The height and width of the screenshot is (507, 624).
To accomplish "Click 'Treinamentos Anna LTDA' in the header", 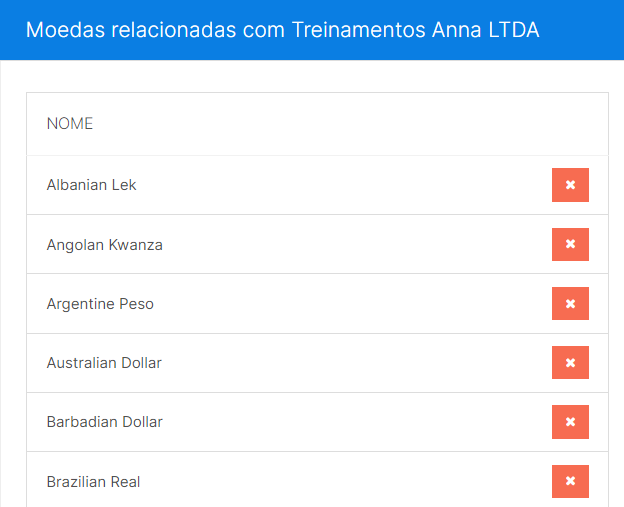I will [415, 30].
